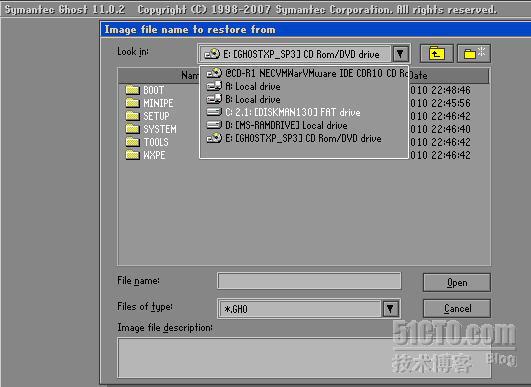Image resolution: width=531 pixels, height=387 pixels.
Task: Expand the Files of type dropdown arrow
Action: tap(390, 308)
